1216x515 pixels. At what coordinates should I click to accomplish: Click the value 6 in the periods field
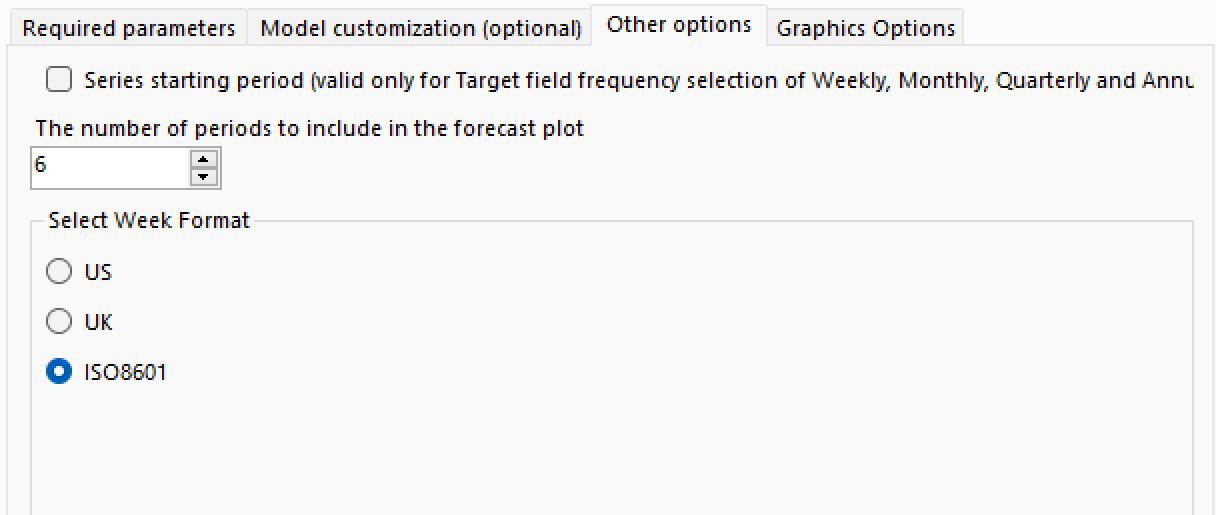[x=41, y=165]
